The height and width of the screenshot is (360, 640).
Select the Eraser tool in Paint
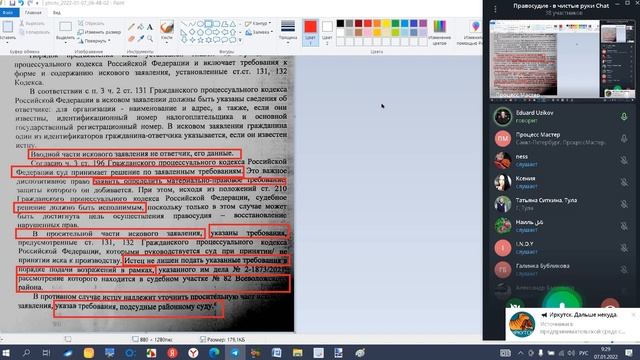131,38
